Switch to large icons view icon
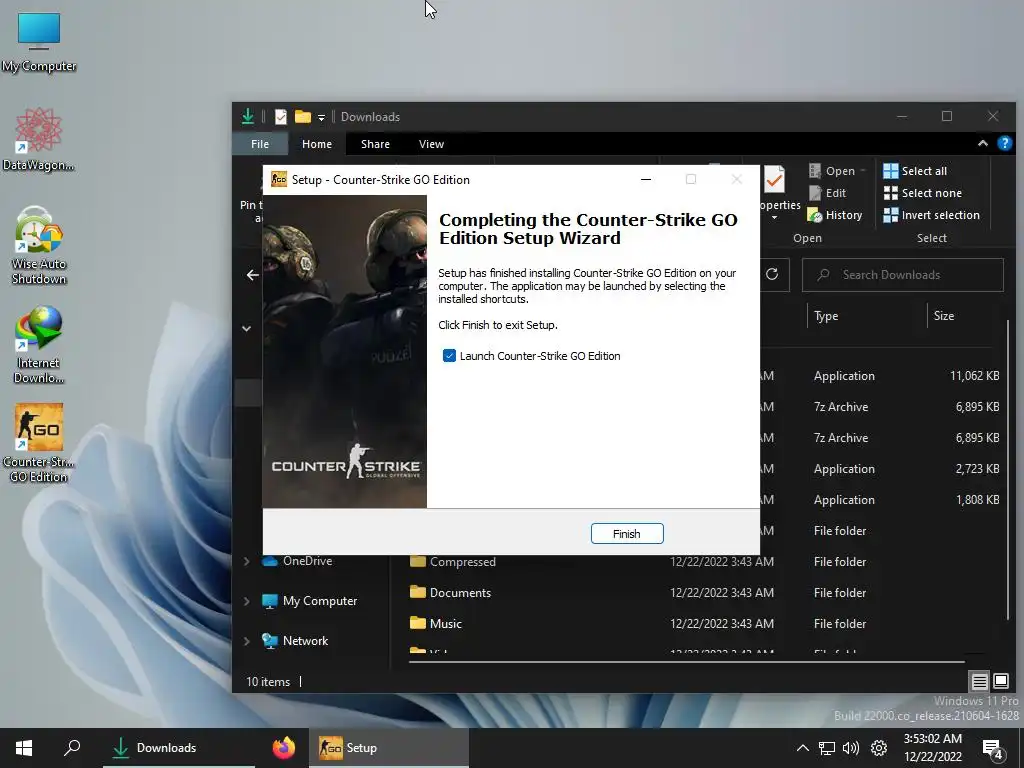The image size is (1024, 768). (x=1000, y=682)
